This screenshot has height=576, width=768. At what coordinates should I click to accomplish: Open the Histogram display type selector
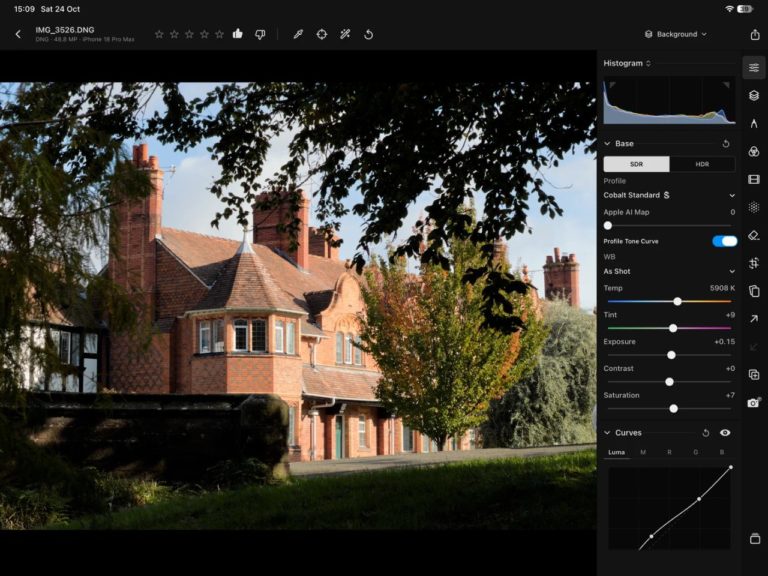[627, 63]
